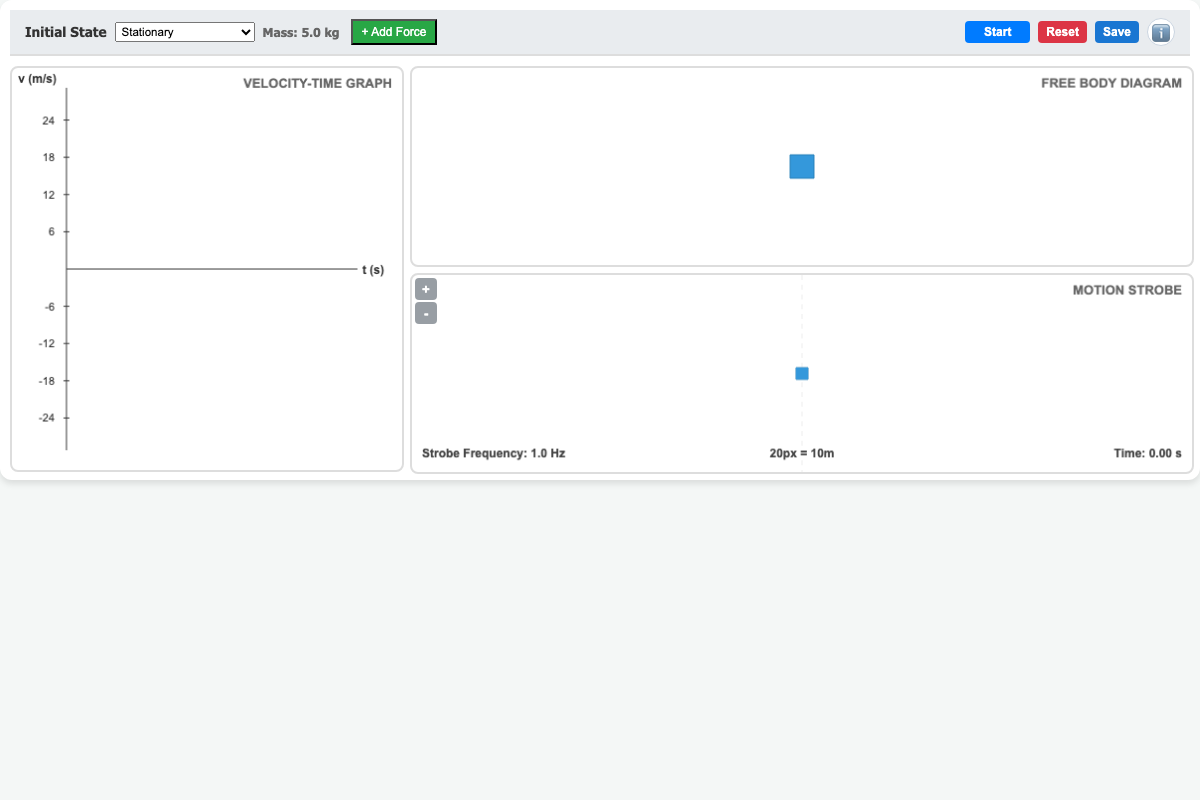This screenshot has width=1200, height=800.
Task: Click the Strobe Frequency 1.0 Hz label
Action: pos(494,453)
